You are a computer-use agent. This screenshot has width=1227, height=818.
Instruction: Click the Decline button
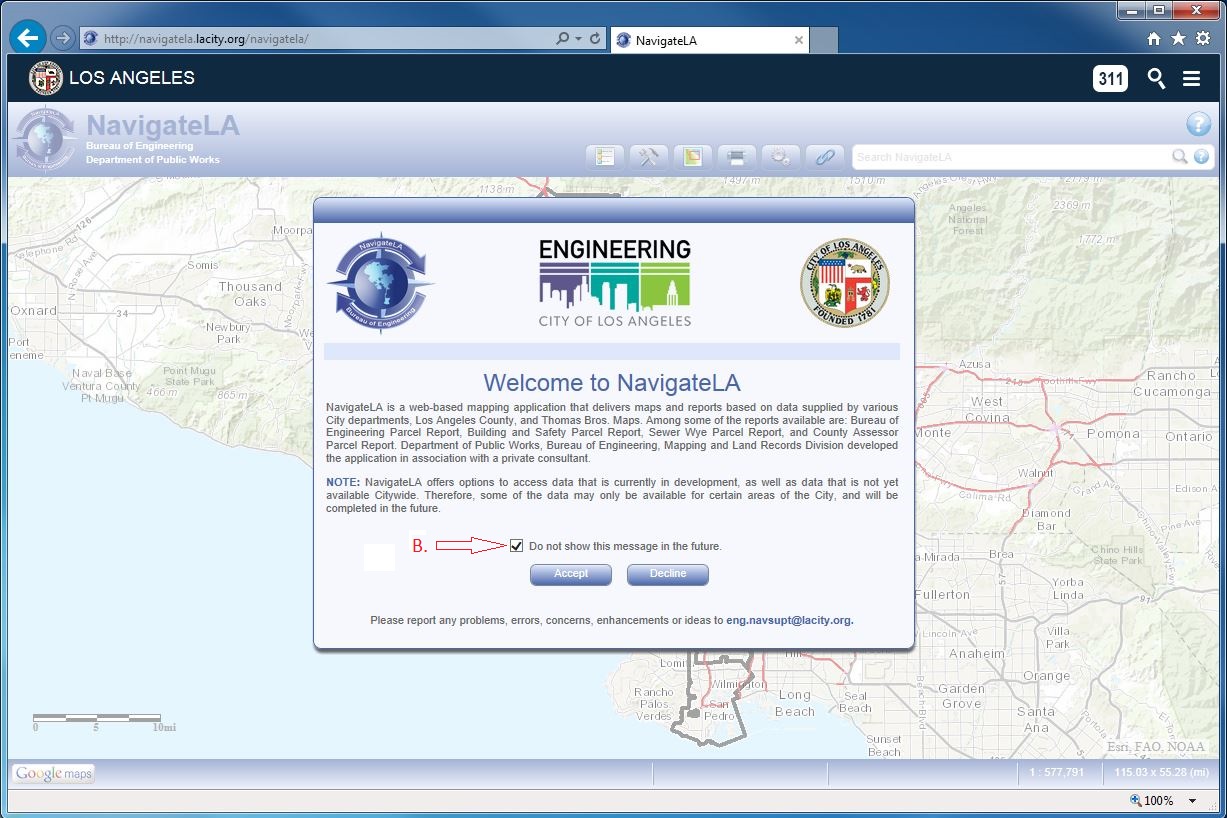pyautogui.click(x=668, y=574)
